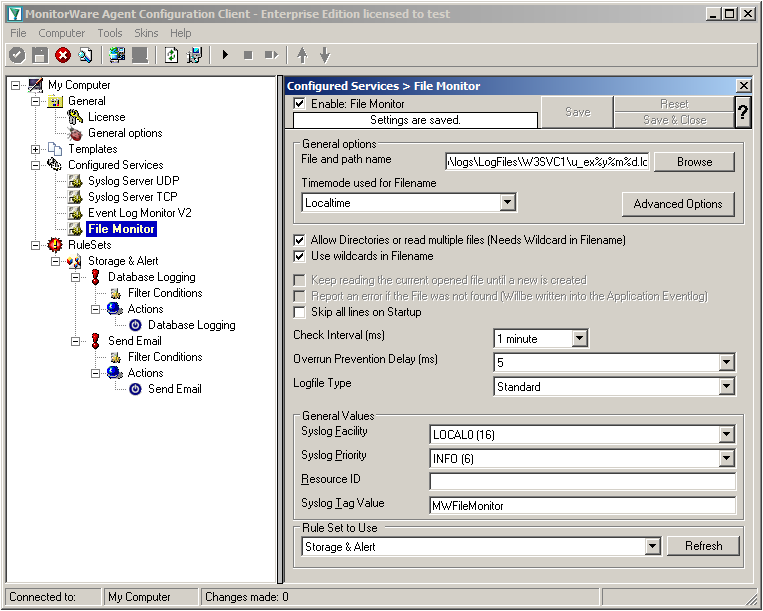Open the Syslog Facility LOCAL0 dropdown
Viewport: 763px width, 611px height.
pyautogui.click(x=726, y=434)
